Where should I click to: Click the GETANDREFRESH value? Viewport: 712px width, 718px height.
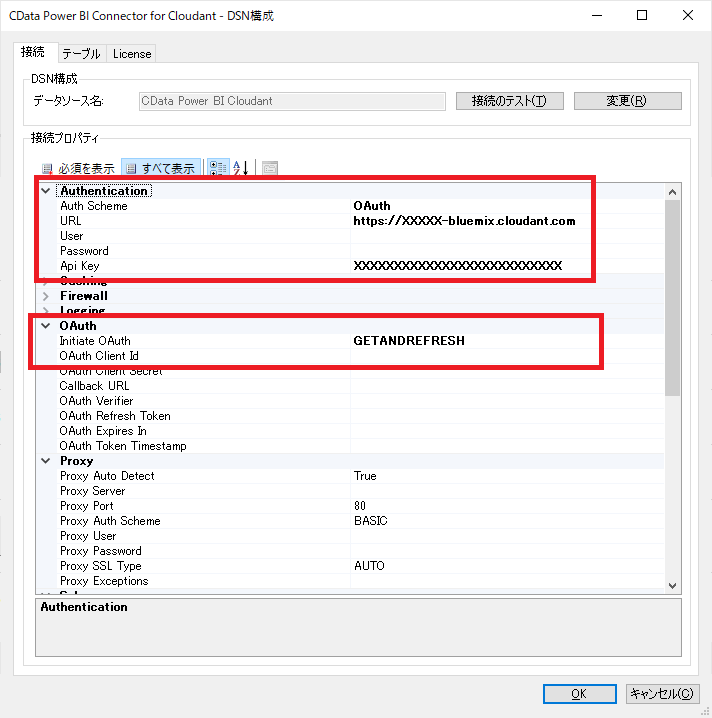tap(409, 341)
